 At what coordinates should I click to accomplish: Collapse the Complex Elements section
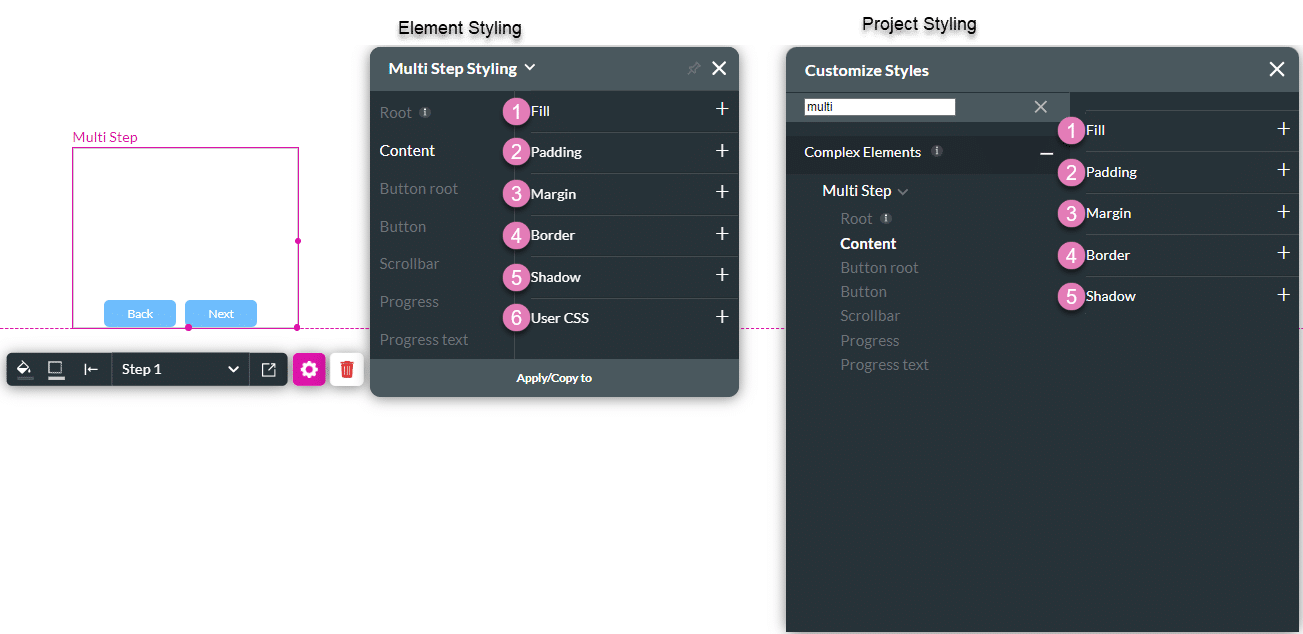click(x=1046, y=154)
